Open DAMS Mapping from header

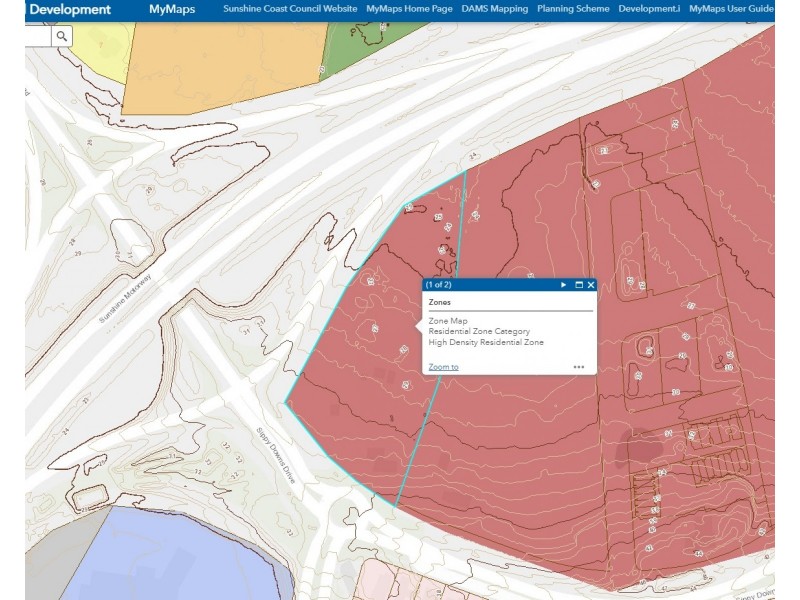coord(494,9)
